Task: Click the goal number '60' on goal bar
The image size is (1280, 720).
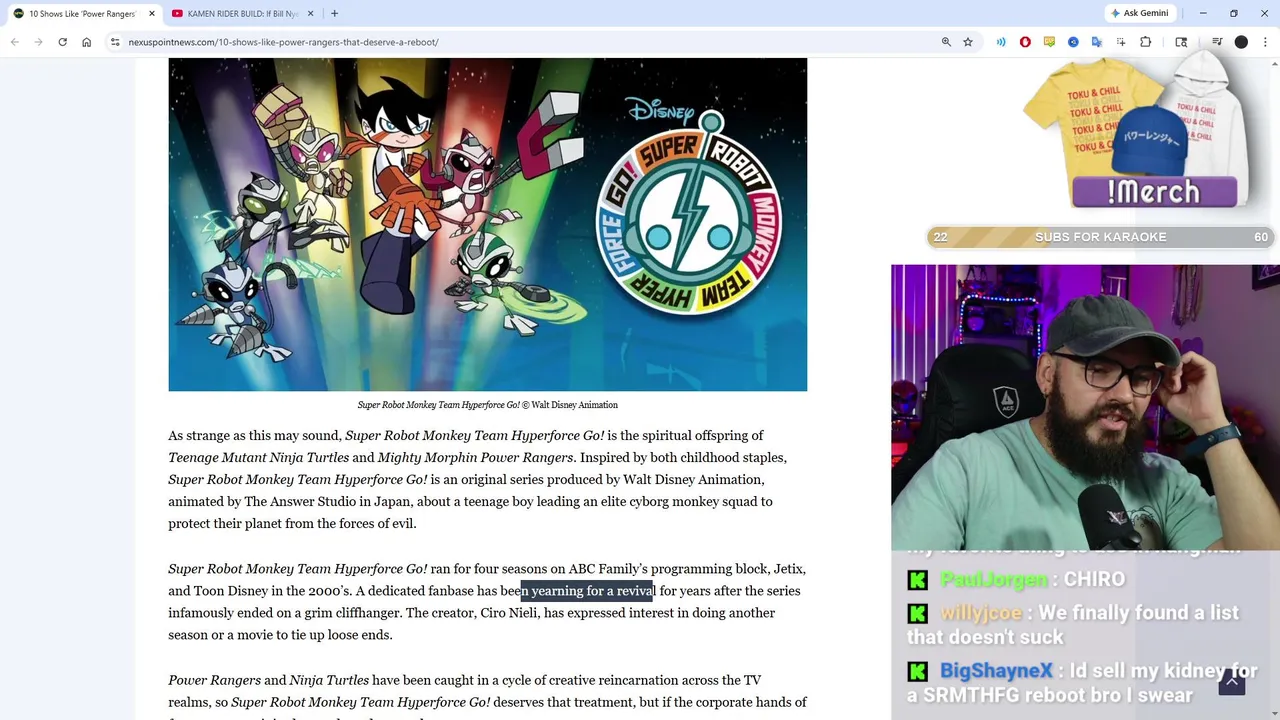Action: click(1261, 237)
